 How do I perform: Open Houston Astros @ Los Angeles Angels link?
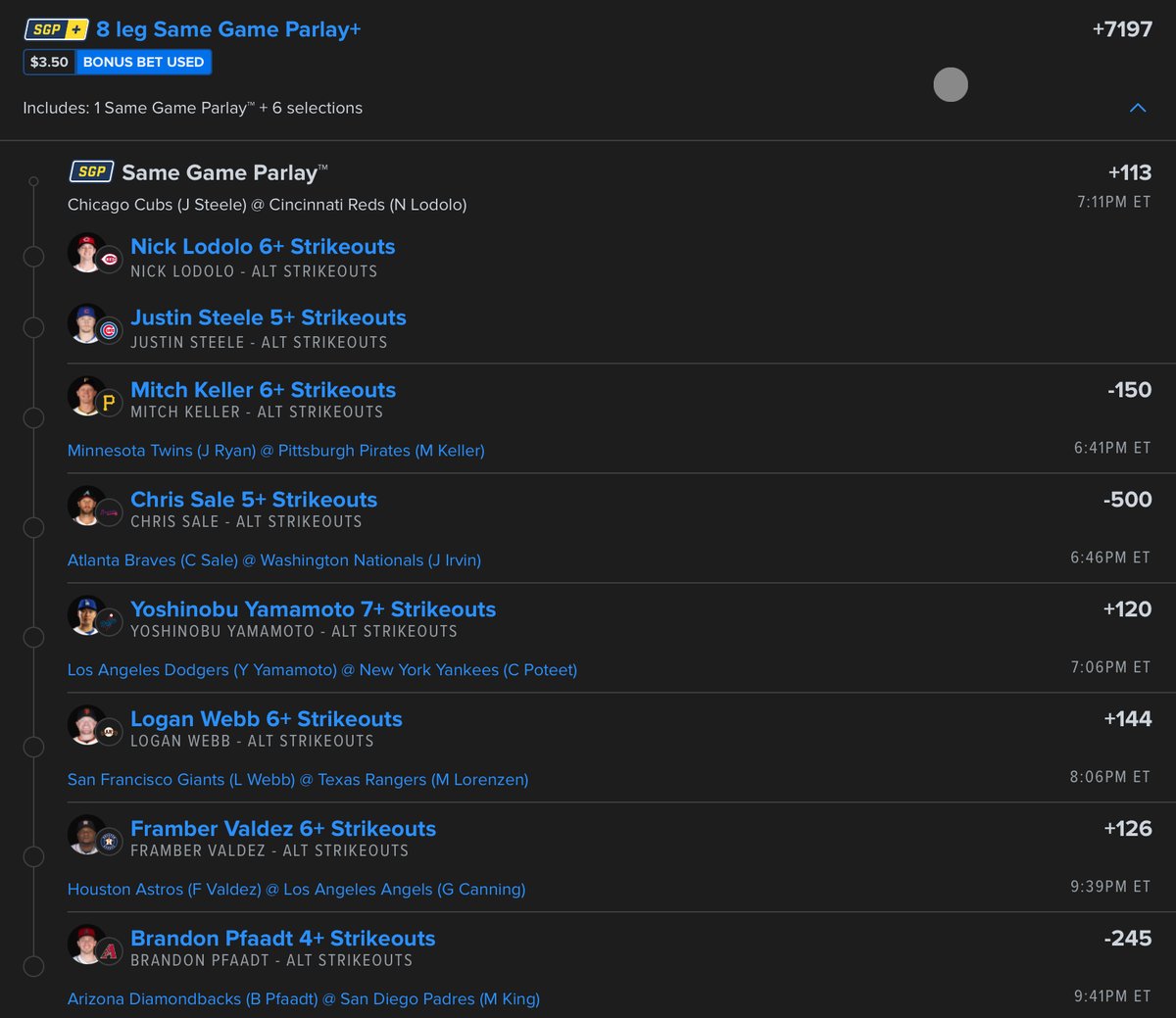click(296, 890)
